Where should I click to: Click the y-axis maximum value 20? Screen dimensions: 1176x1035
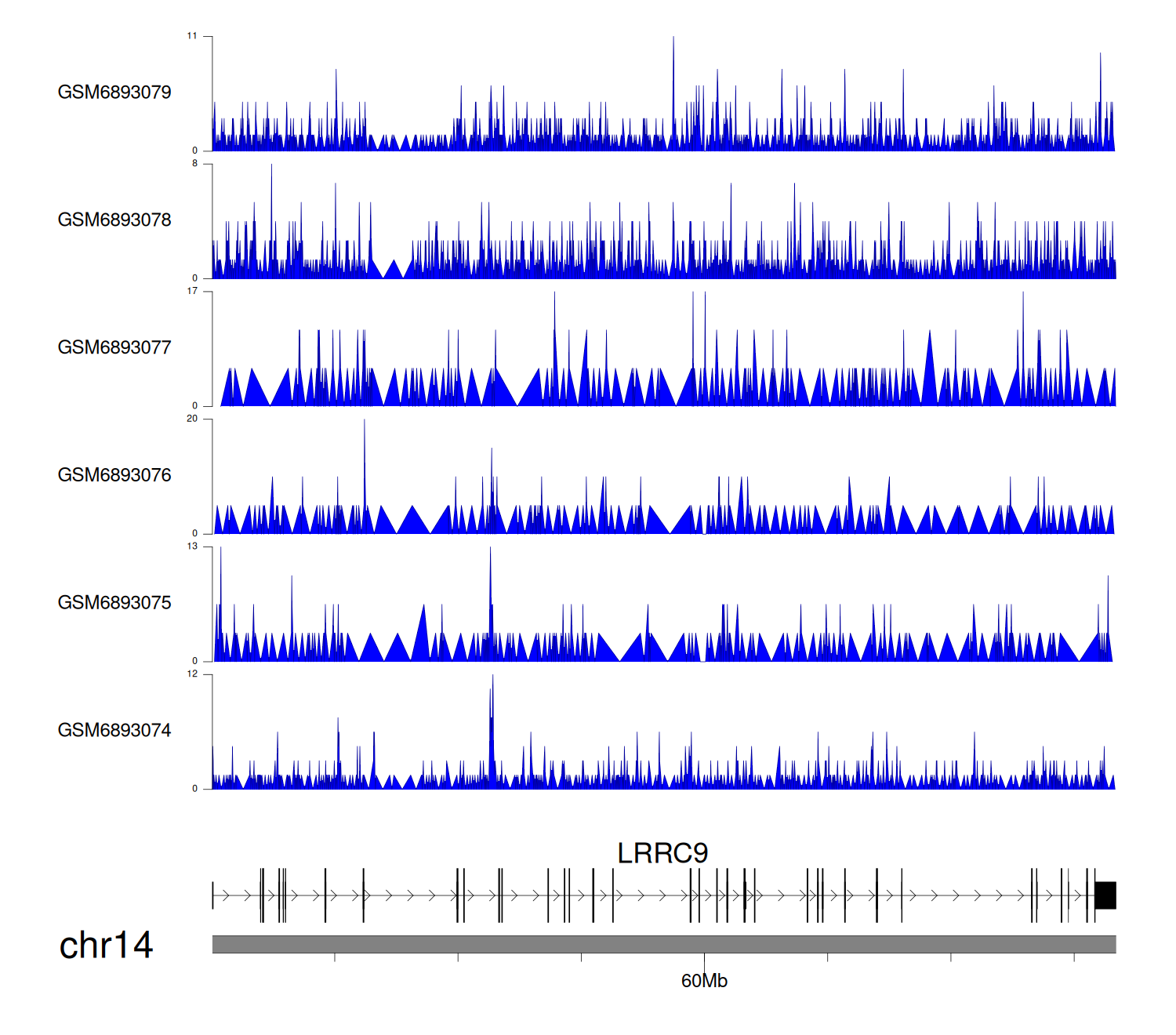(192, 419)
